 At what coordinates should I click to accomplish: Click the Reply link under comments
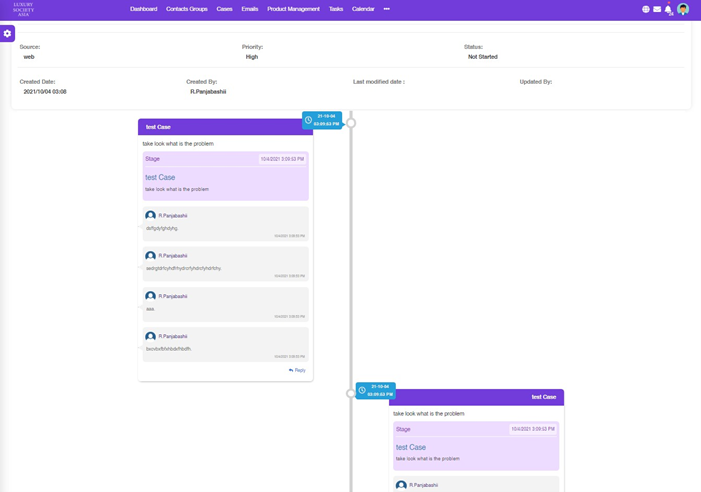point(297,370)
